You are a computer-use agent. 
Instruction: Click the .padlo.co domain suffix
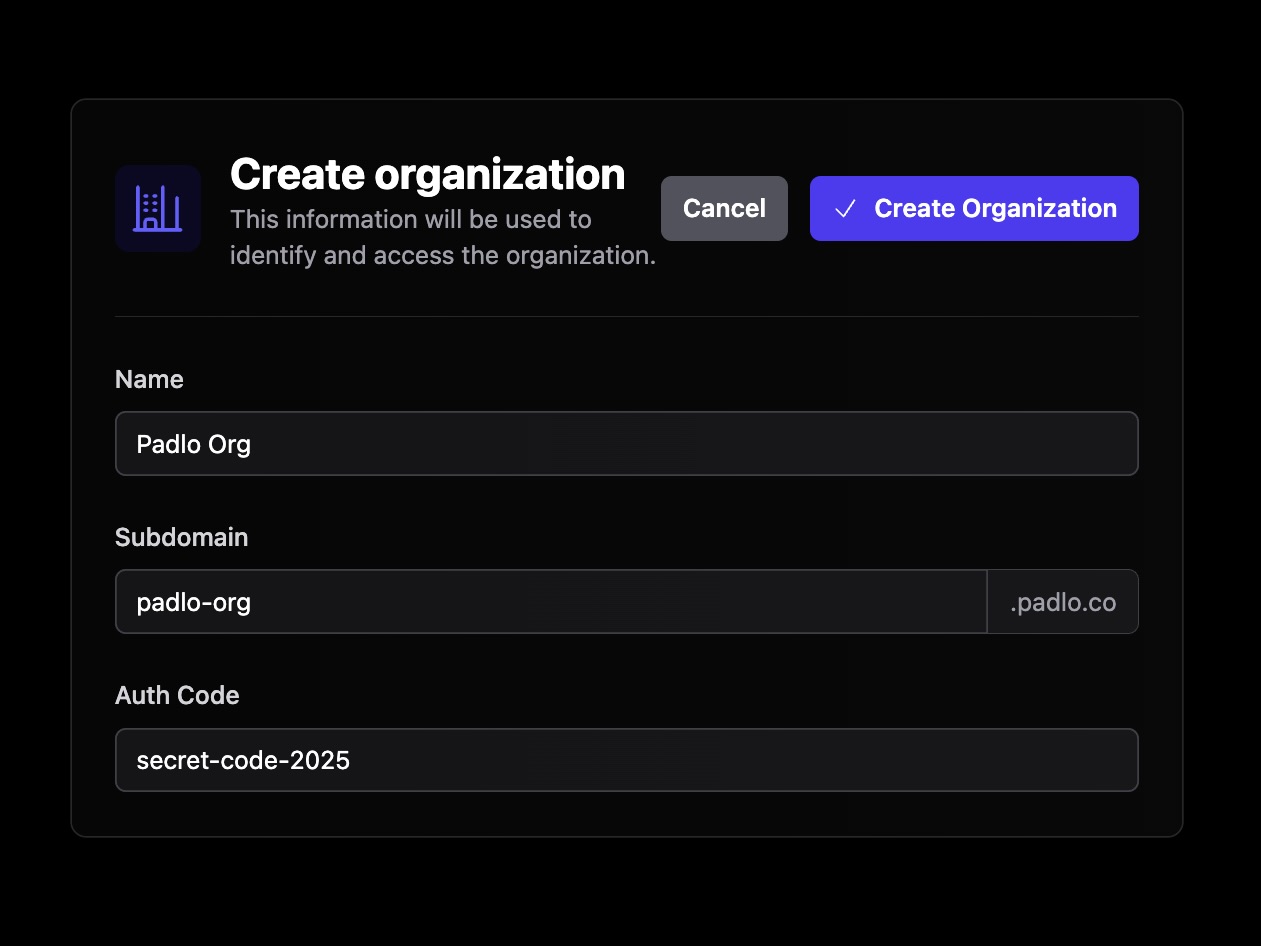(x=1063, y=602)
